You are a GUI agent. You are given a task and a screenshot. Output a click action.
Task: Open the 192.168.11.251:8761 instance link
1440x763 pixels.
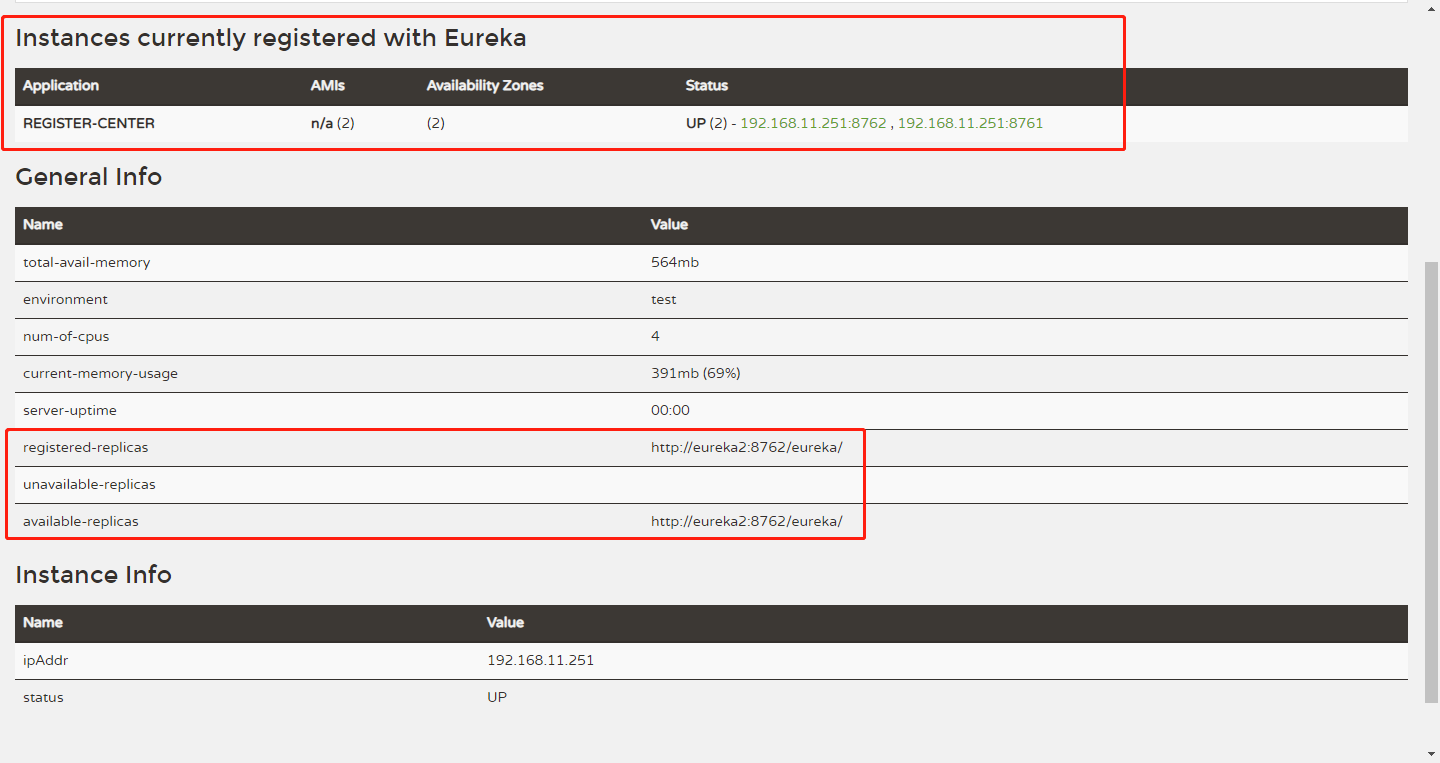tap(970, 123)
